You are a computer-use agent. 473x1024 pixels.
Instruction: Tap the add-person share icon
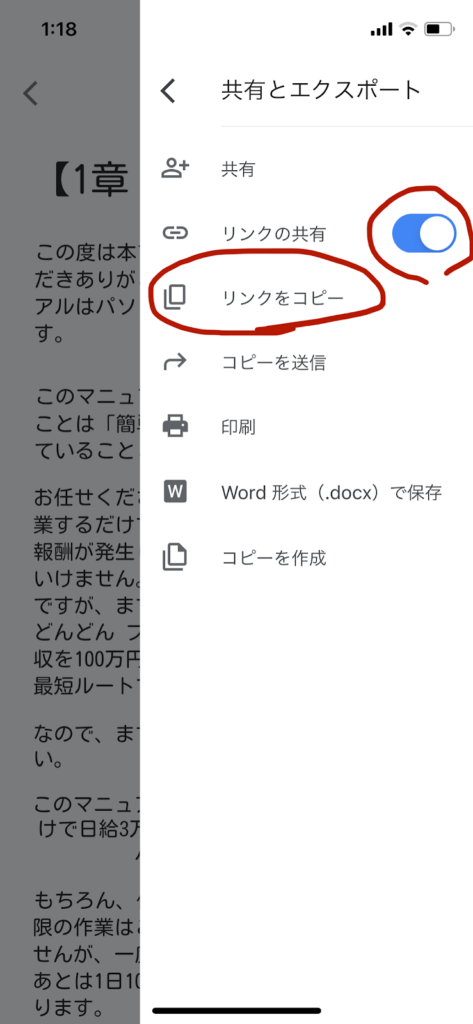pos(174,169)
